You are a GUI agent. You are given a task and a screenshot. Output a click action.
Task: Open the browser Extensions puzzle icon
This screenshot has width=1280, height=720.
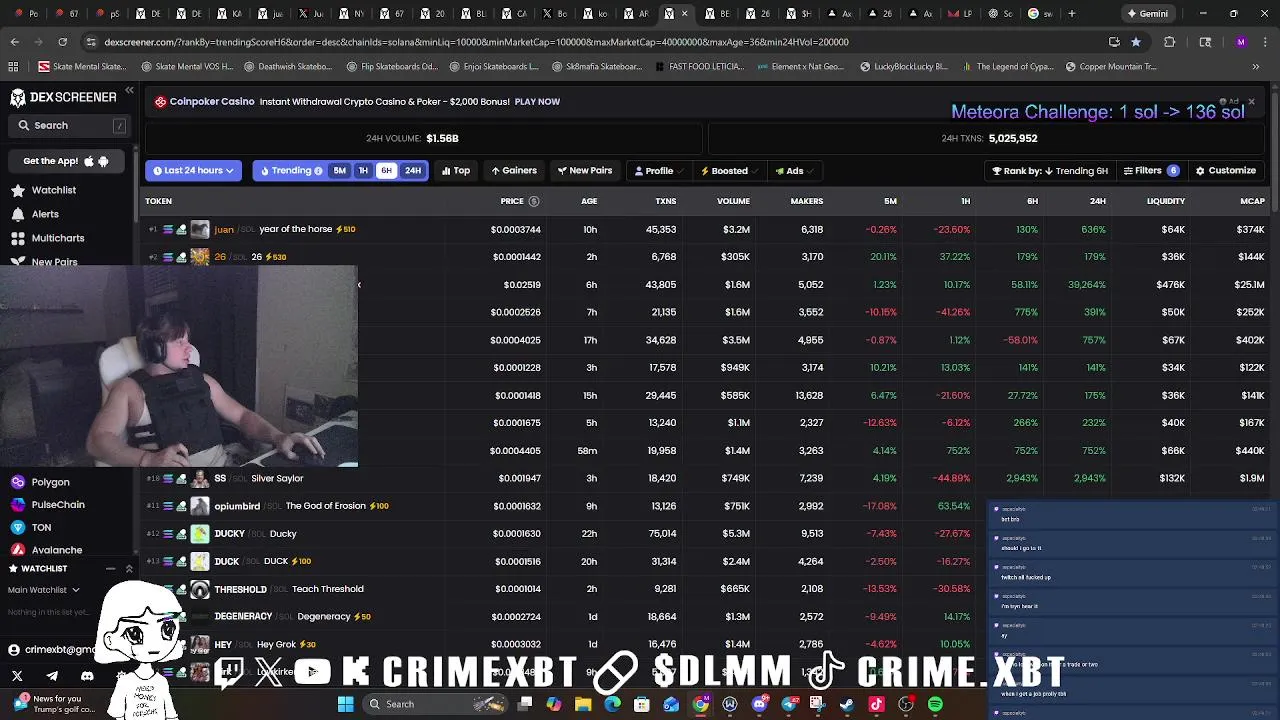[1169, 42]
